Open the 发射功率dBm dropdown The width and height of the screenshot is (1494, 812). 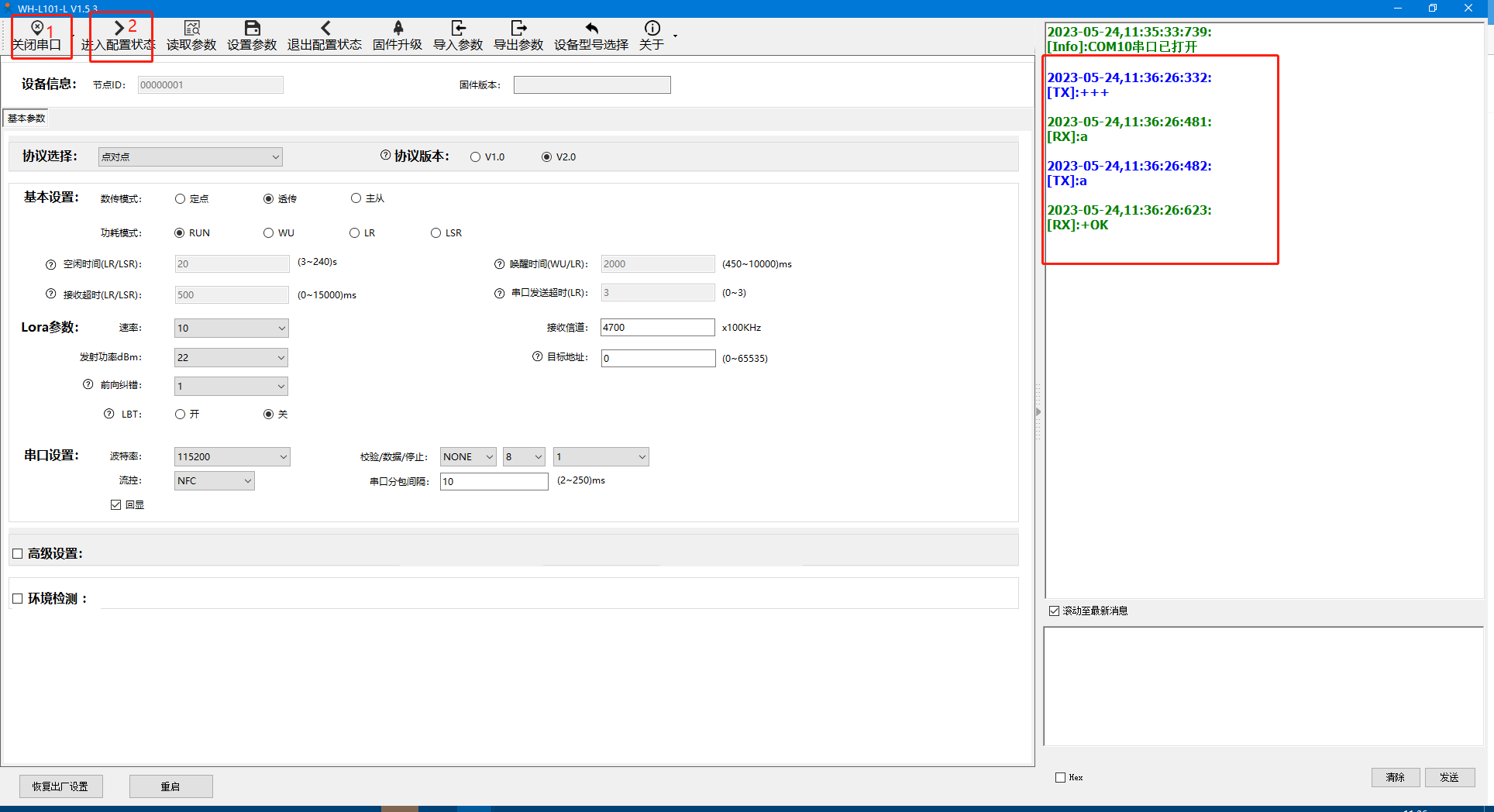231,358
